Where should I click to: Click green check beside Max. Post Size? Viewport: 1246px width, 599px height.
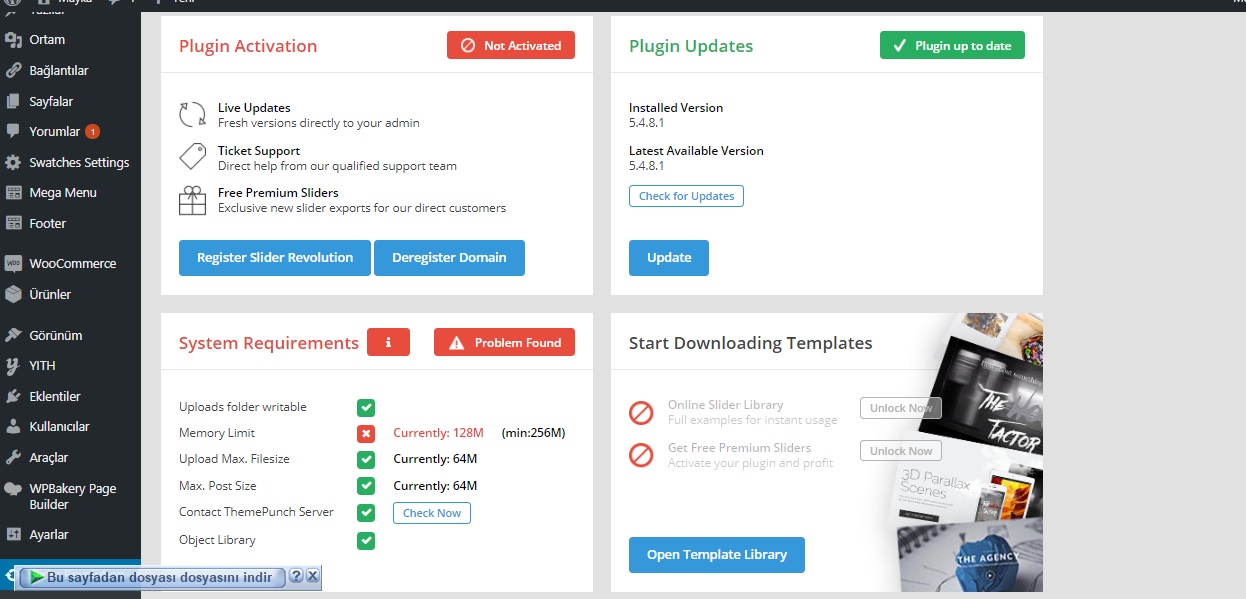pyautogui.click(x=366, y=486)
